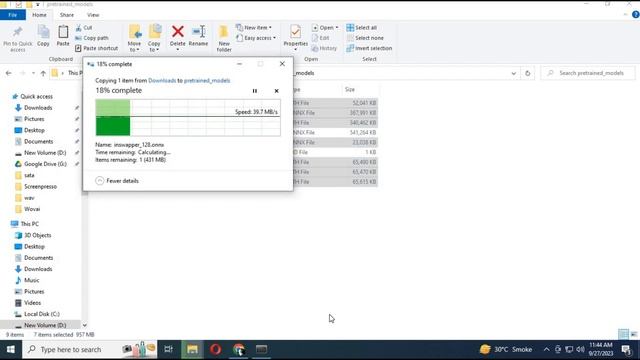
Task: Click Paste shortcut in ribbon
Action: (96, 48)
